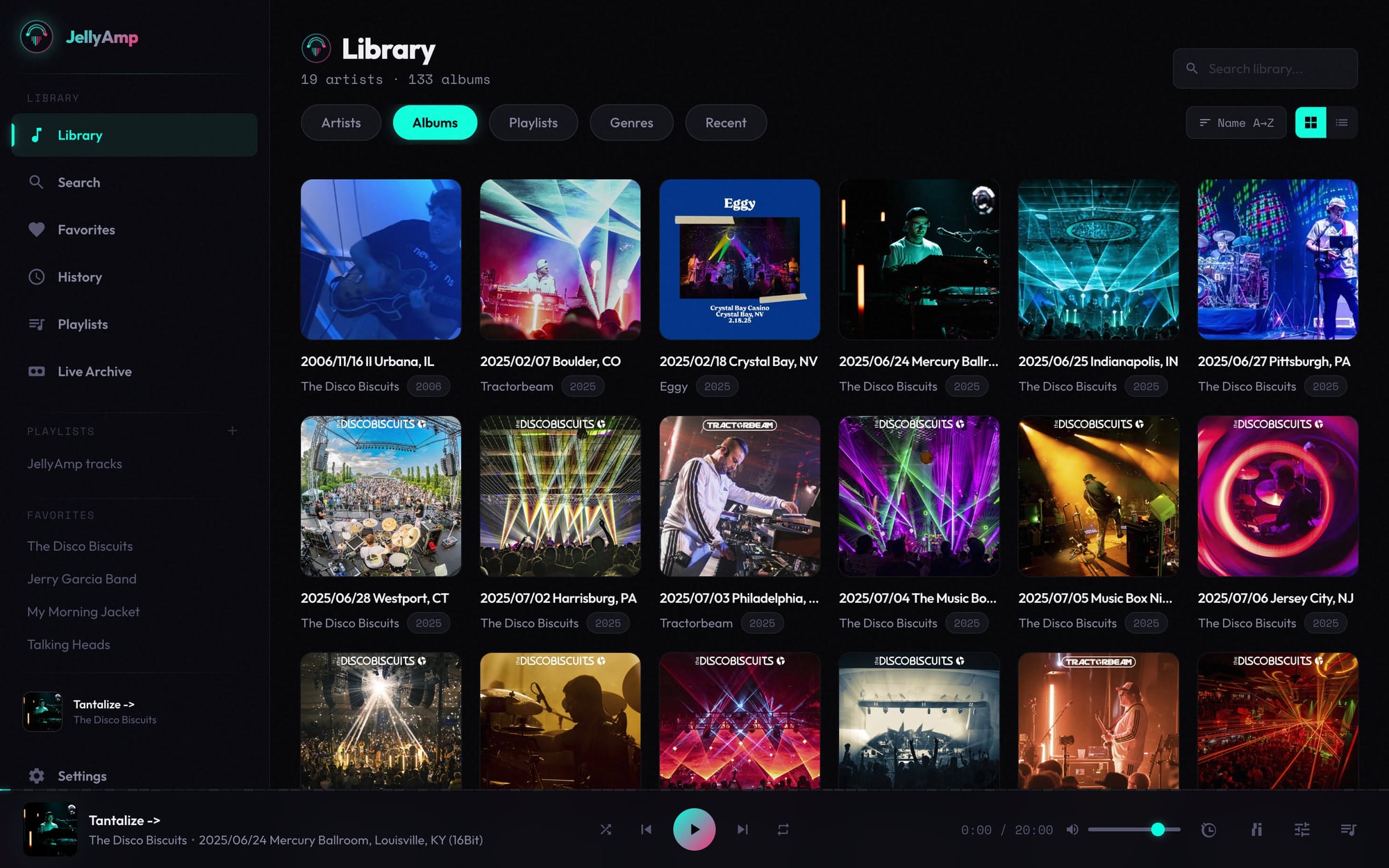1389x868 pixels.
Task: Enable shuffle playback
Action: tap(606, 829)
